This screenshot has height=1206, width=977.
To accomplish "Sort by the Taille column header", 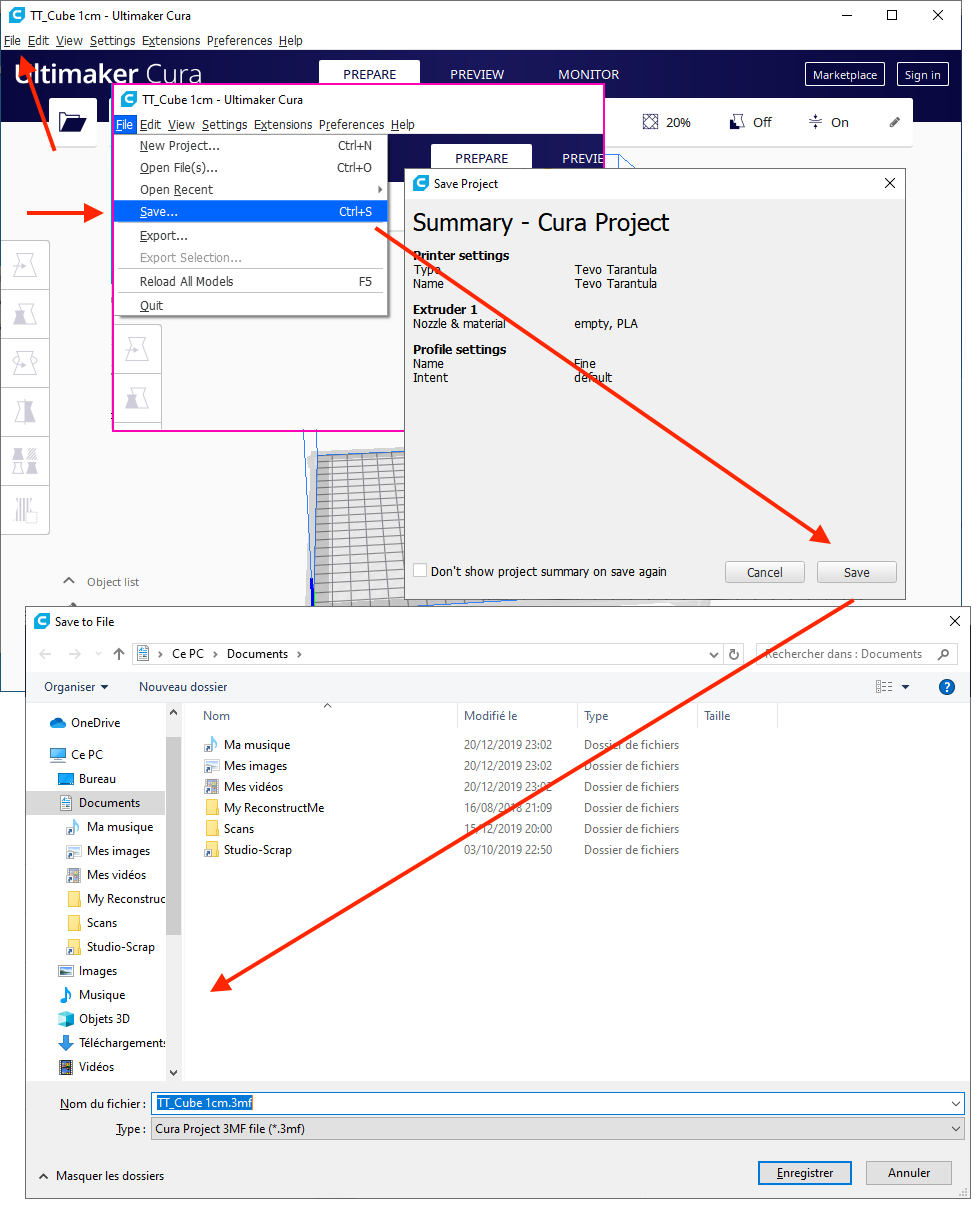I will pyautogui.click(x=717, y=716).
